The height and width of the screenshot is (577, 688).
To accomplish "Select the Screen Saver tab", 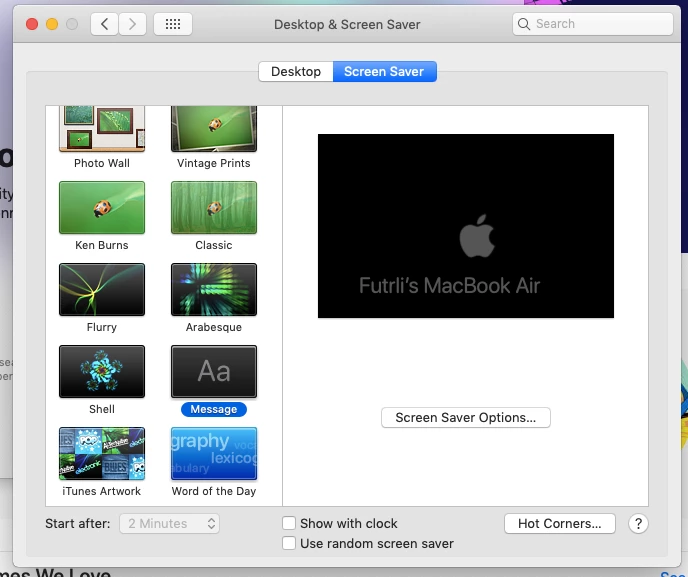I will pos(384,72).
